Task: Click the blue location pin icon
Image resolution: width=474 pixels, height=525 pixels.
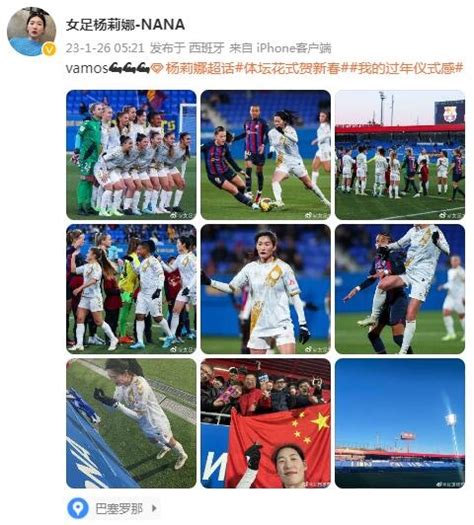Action: [78, 508]
